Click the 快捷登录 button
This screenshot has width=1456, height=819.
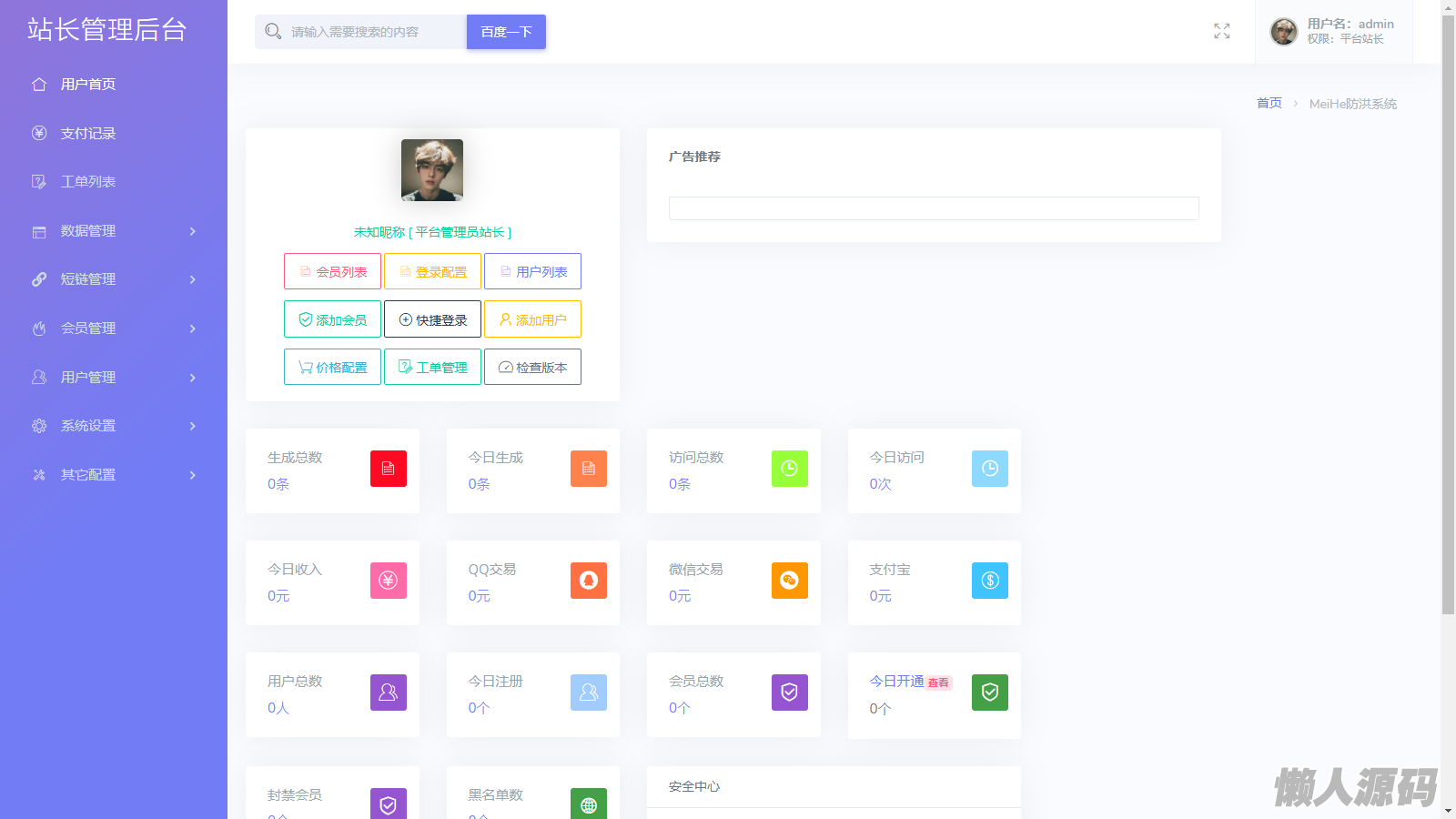click(x=432, y=319)
